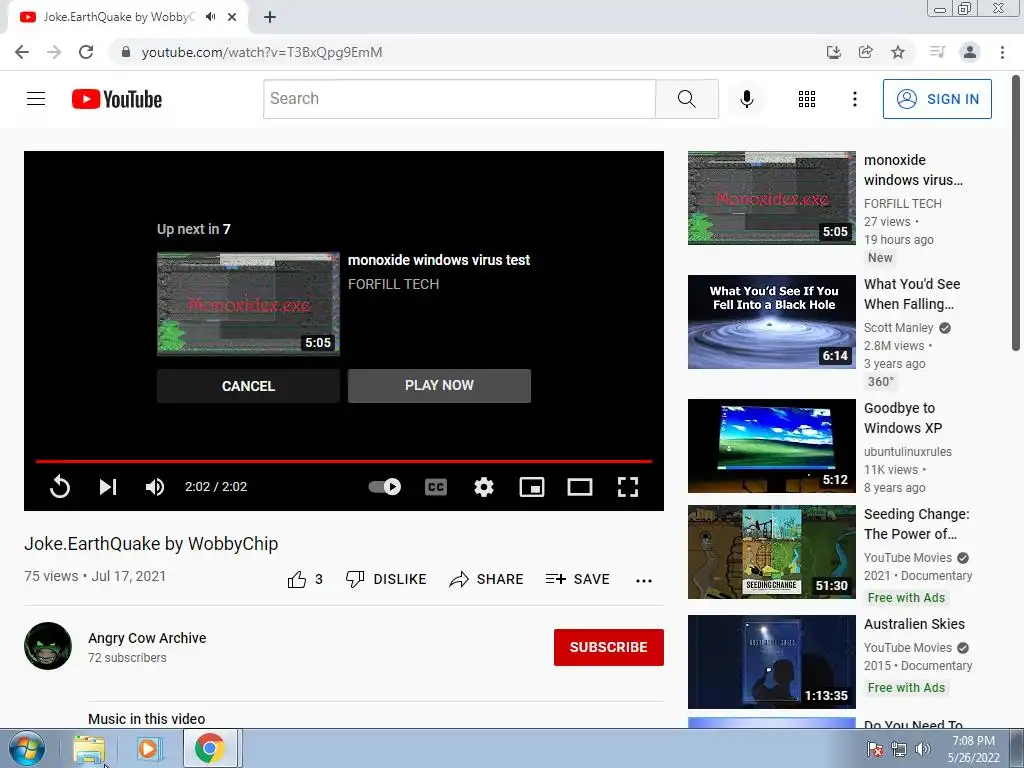
Task: Enable miniplayer mode
Action: tap(532, 487)
